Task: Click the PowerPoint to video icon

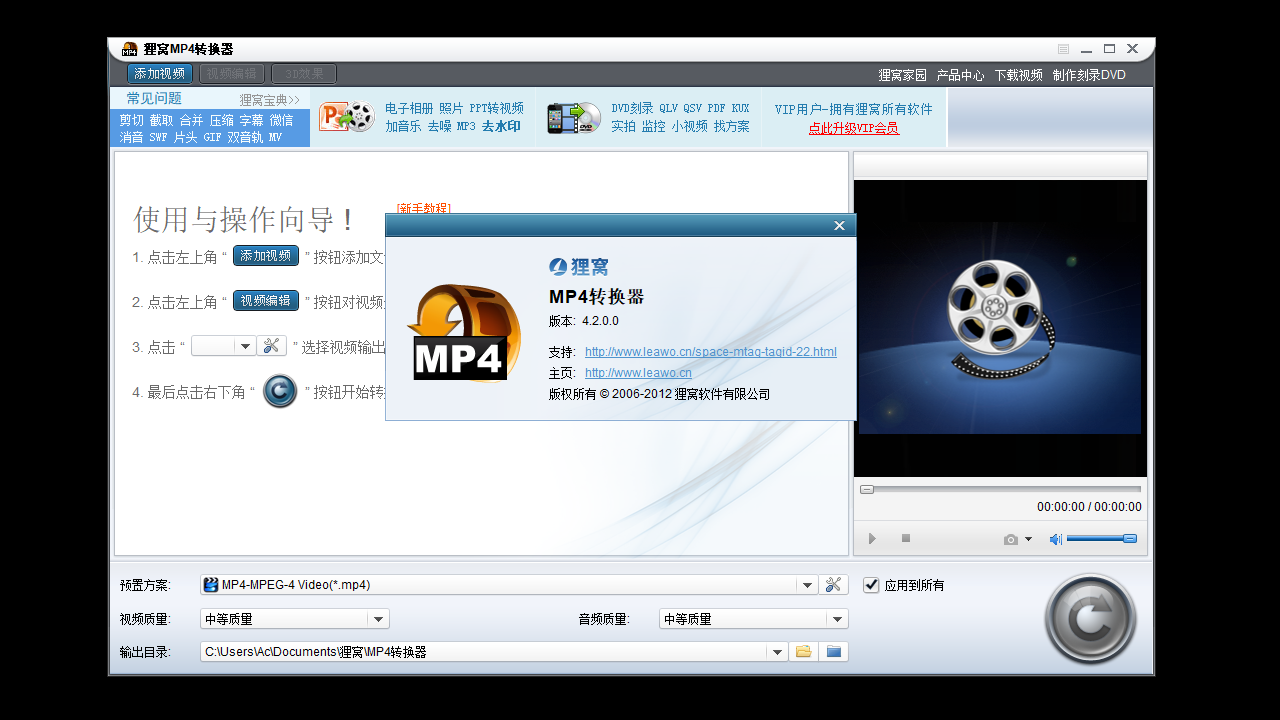Action: point(346,117)
